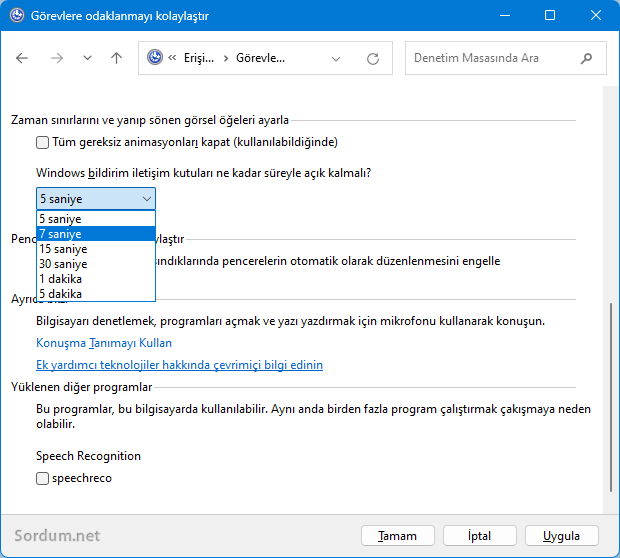Viewport: 620px width, 558px height.
Task: Open Konuşma Tanımayı Kullan link
Action: click(104, 343)
